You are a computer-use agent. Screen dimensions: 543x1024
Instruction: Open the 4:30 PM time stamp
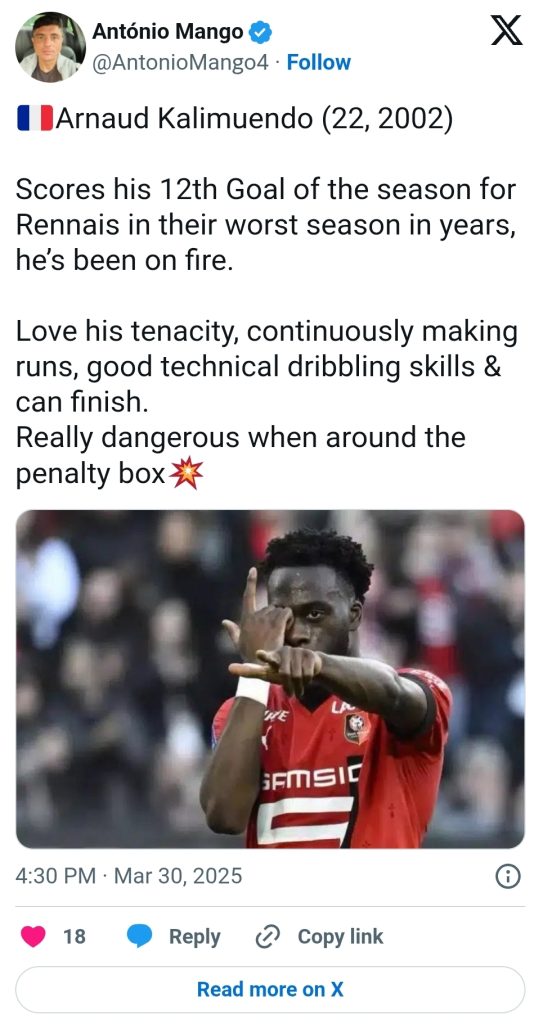click(x=56, y=876)
